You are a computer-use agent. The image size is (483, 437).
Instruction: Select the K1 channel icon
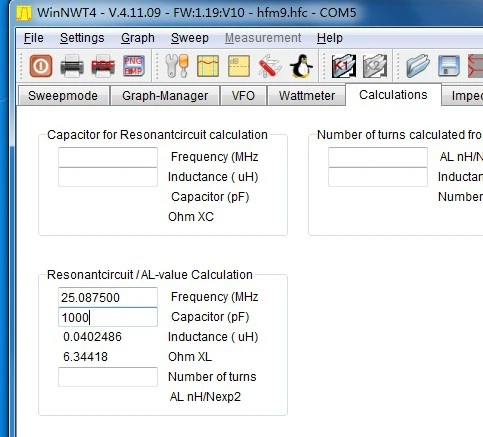(x=343, y=66)
